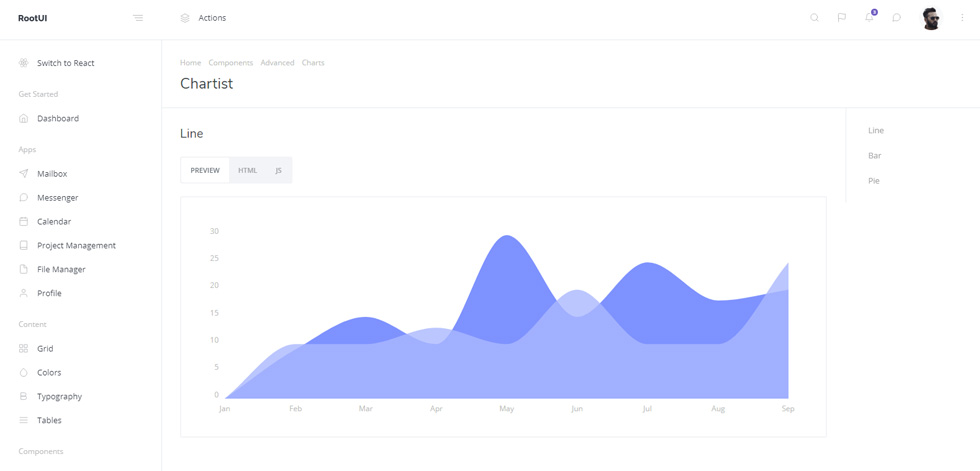Click the 'Chartist' page title
980x471 pixels.
tap(206, 84)
